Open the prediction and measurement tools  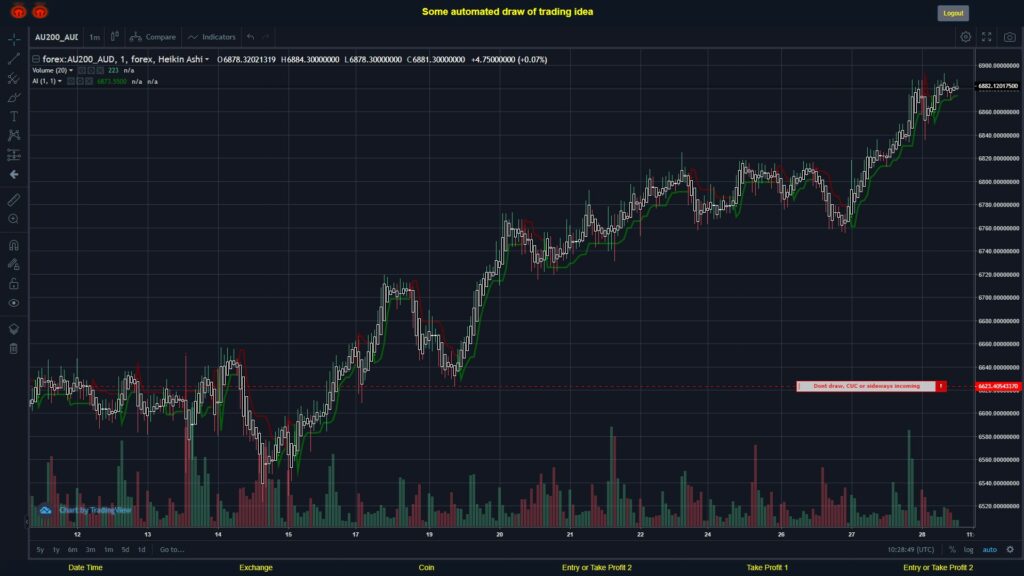[14, 155]
